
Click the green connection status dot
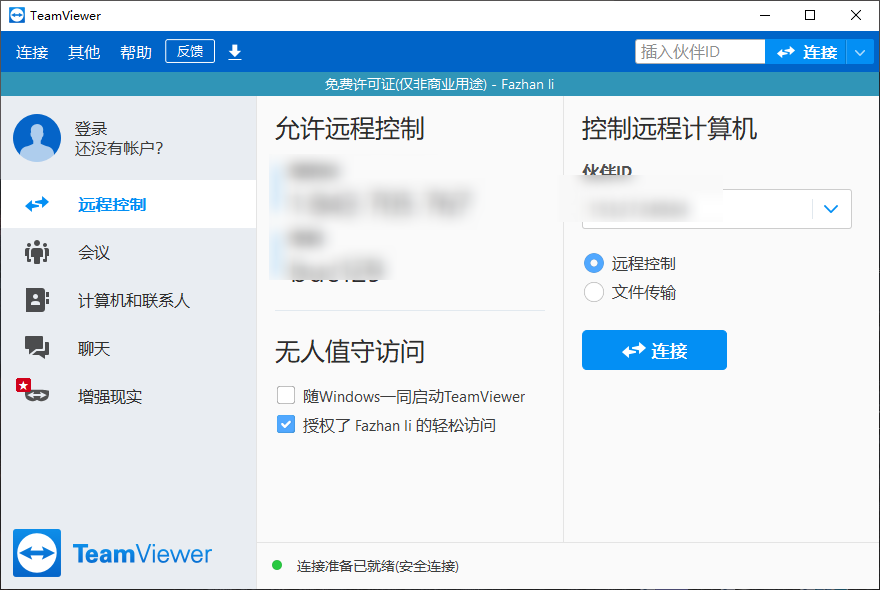(x=277, y=565)
